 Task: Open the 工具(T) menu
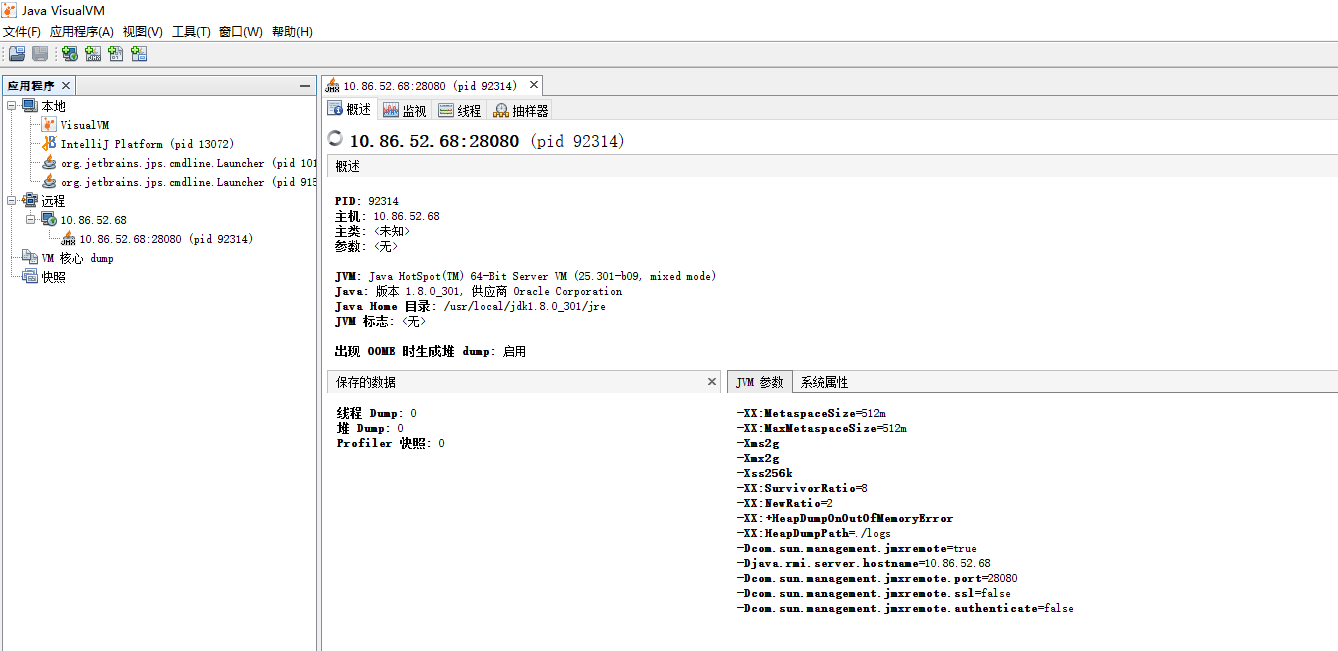click(x=192, y=32)
